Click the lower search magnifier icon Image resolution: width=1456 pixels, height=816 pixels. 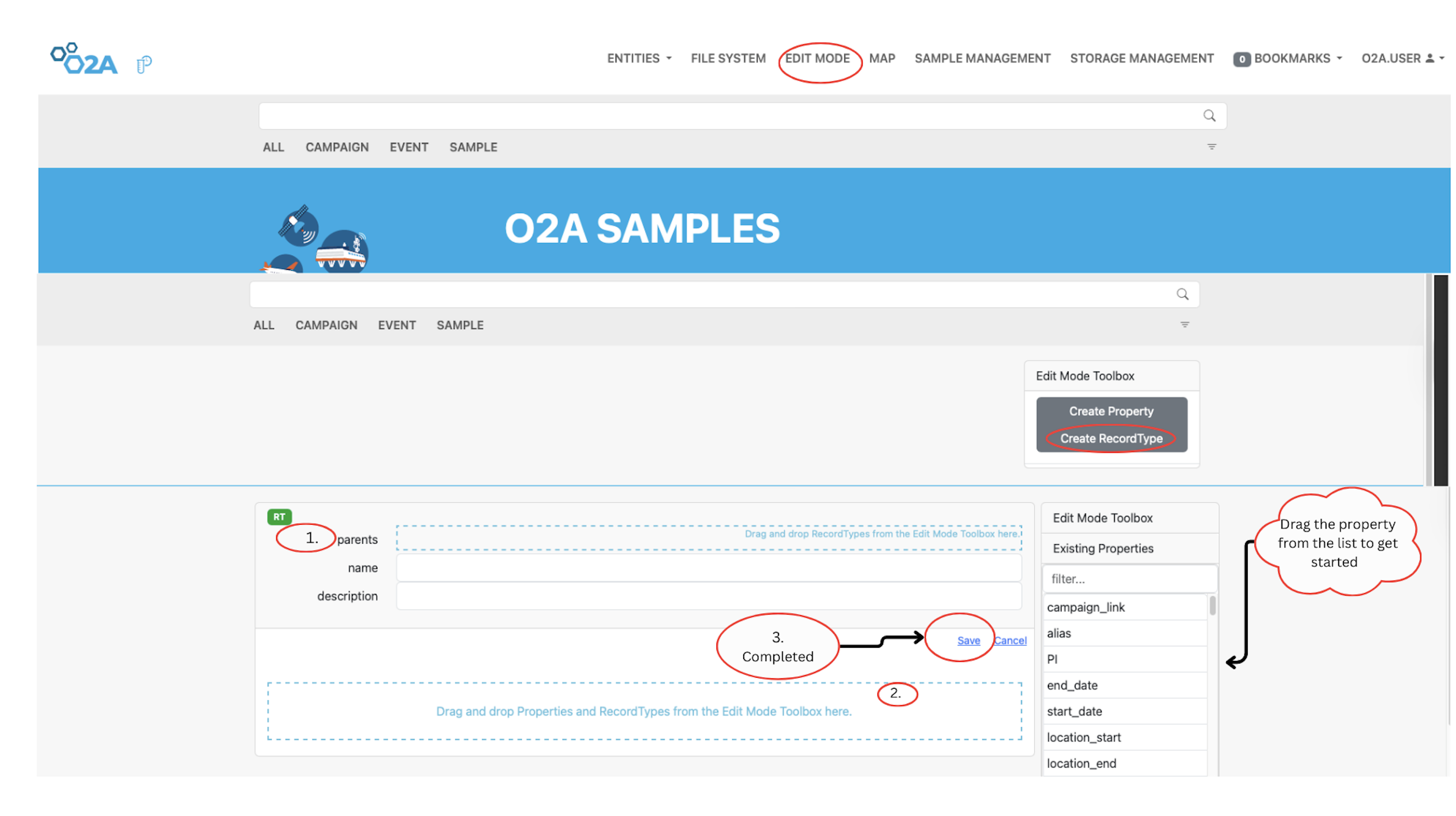pyautogui.click(x=1182, y=294)
